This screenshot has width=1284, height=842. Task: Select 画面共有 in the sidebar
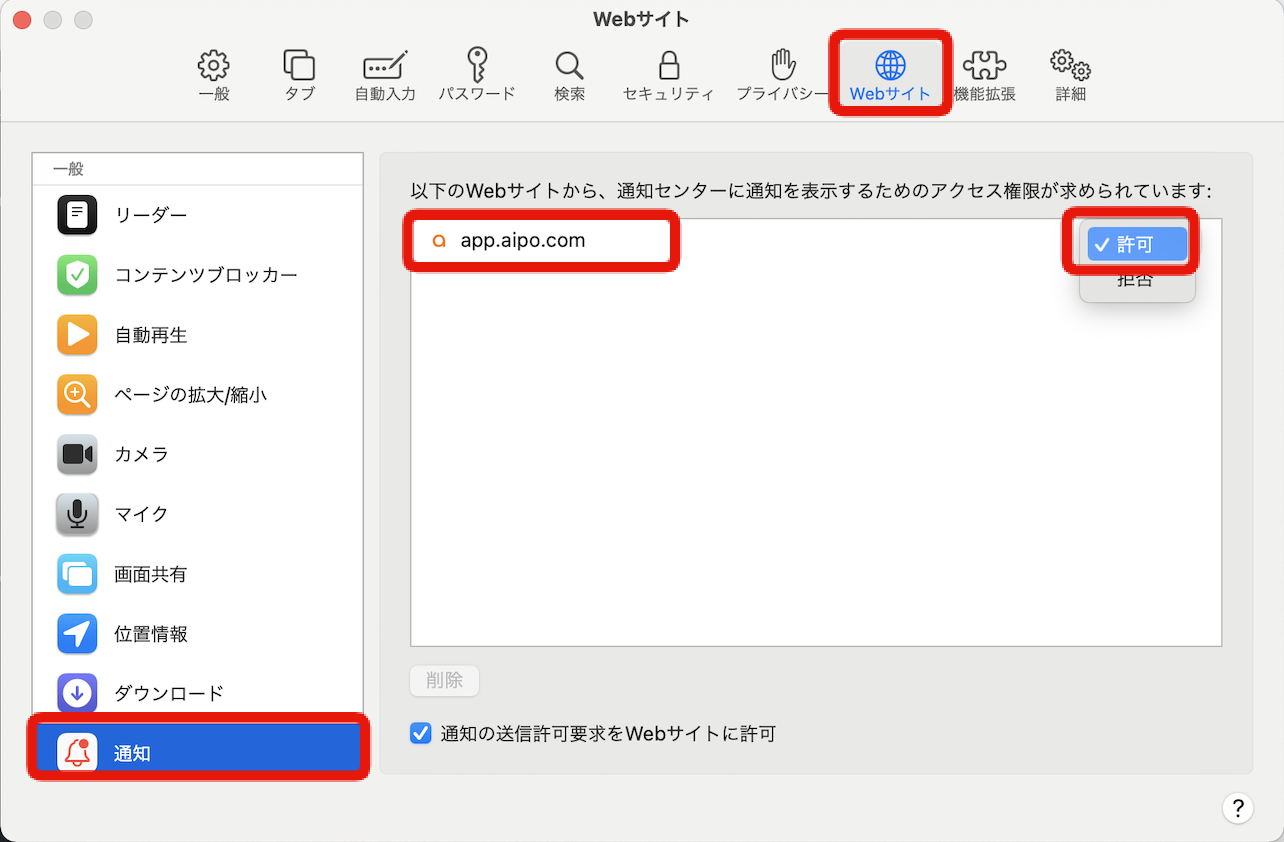point(197,574)
